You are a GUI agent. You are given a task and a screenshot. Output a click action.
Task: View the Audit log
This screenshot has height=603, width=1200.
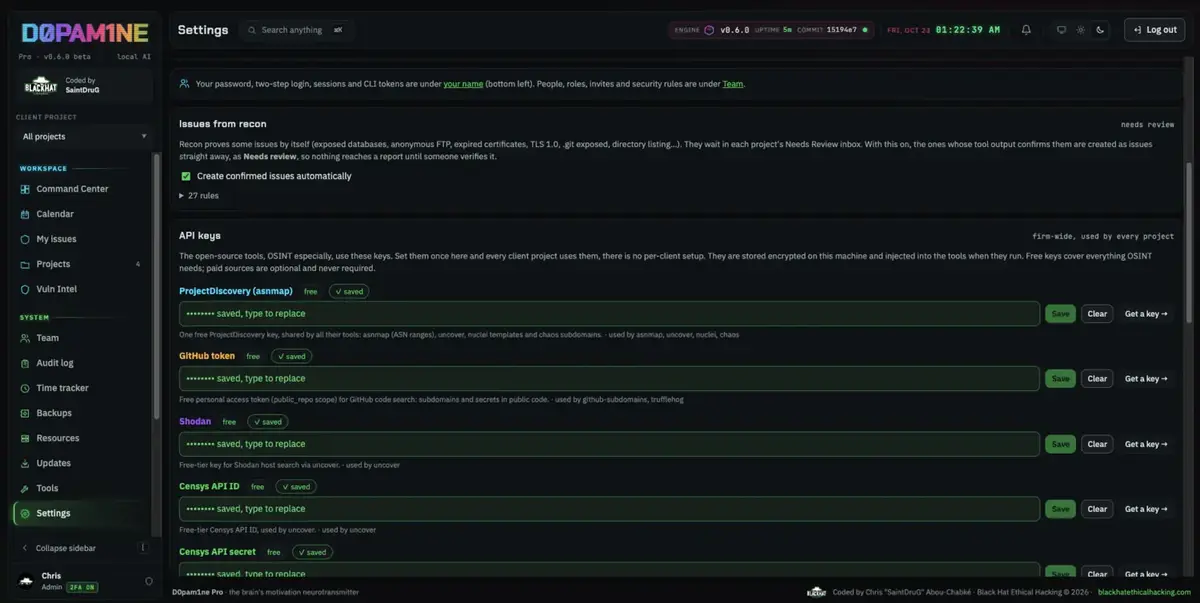click(80, 363)
